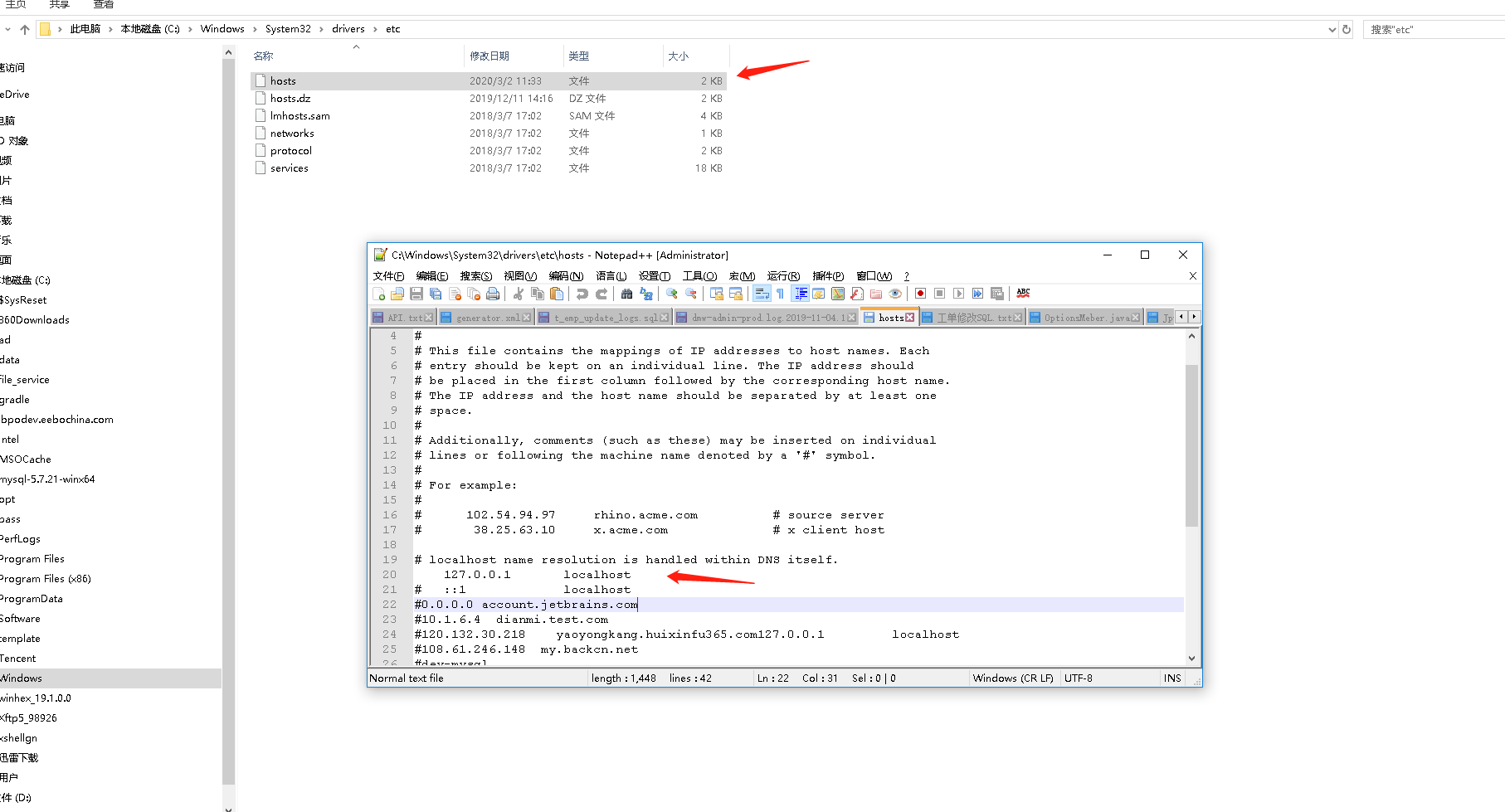Save the current recorded macro icon

(x=997, y=294)
